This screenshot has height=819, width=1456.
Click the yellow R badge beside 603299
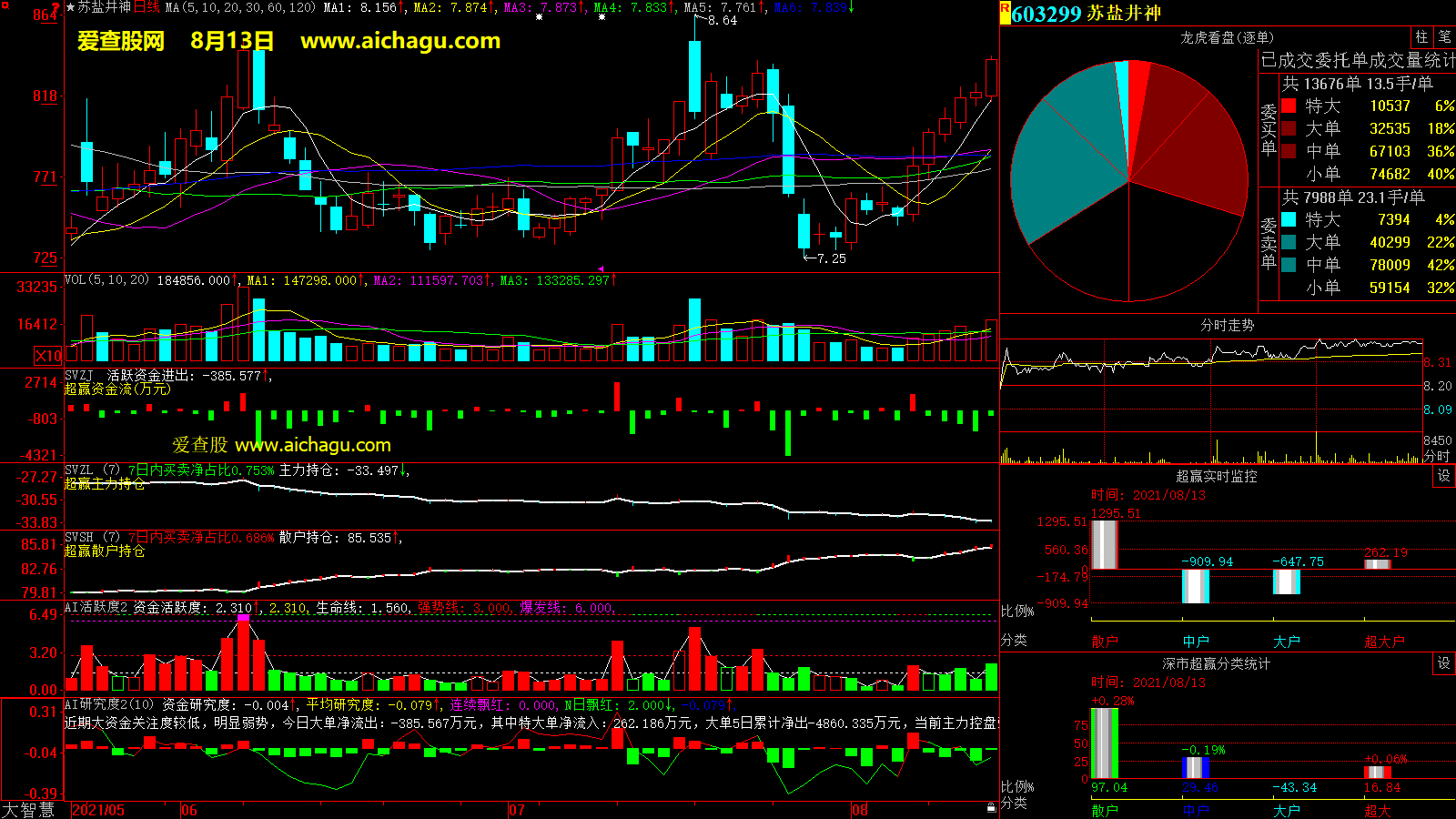coord(1005,13)
